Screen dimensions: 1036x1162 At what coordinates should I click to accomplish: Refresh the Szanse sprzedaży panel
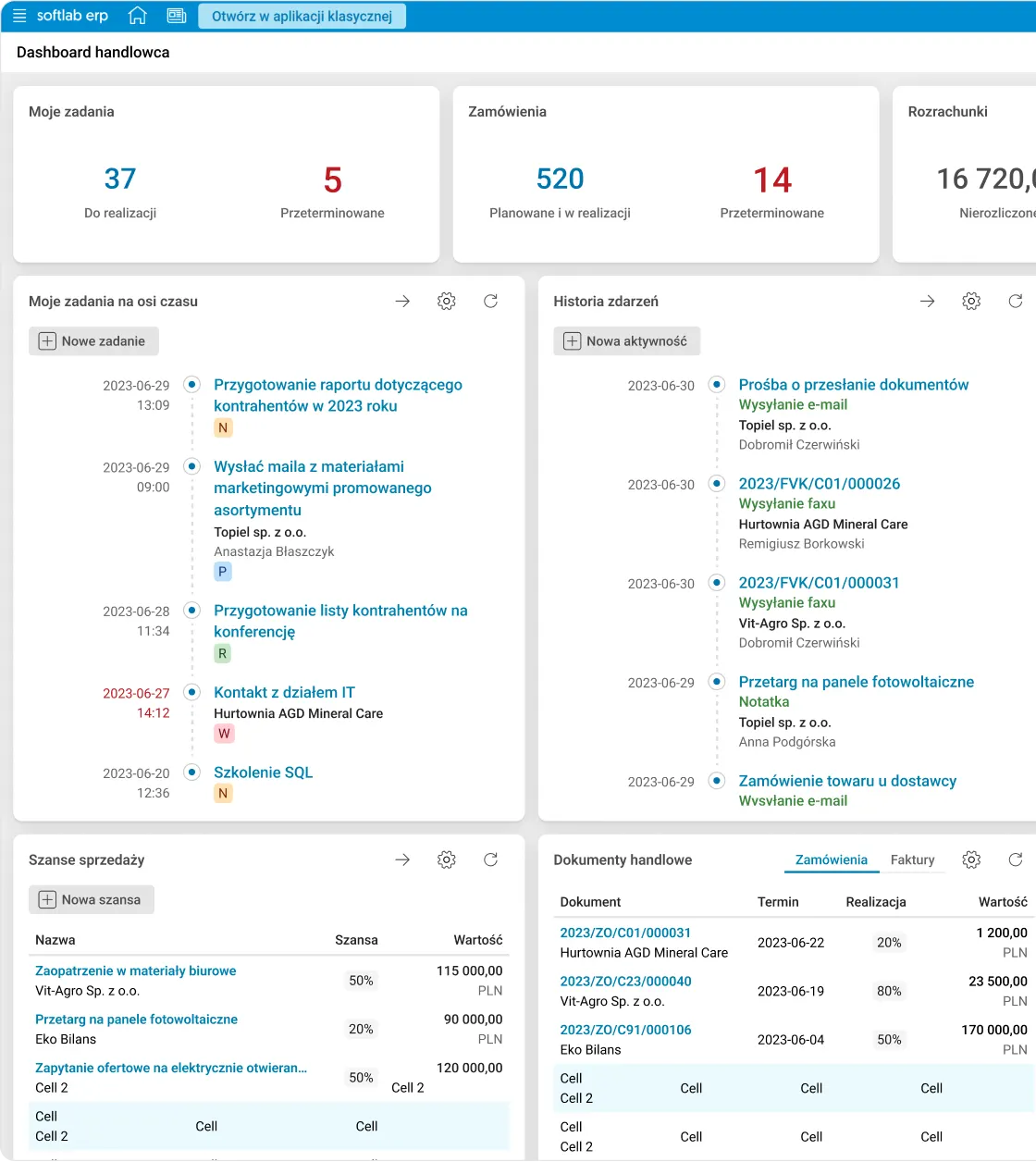coord(491,860)
